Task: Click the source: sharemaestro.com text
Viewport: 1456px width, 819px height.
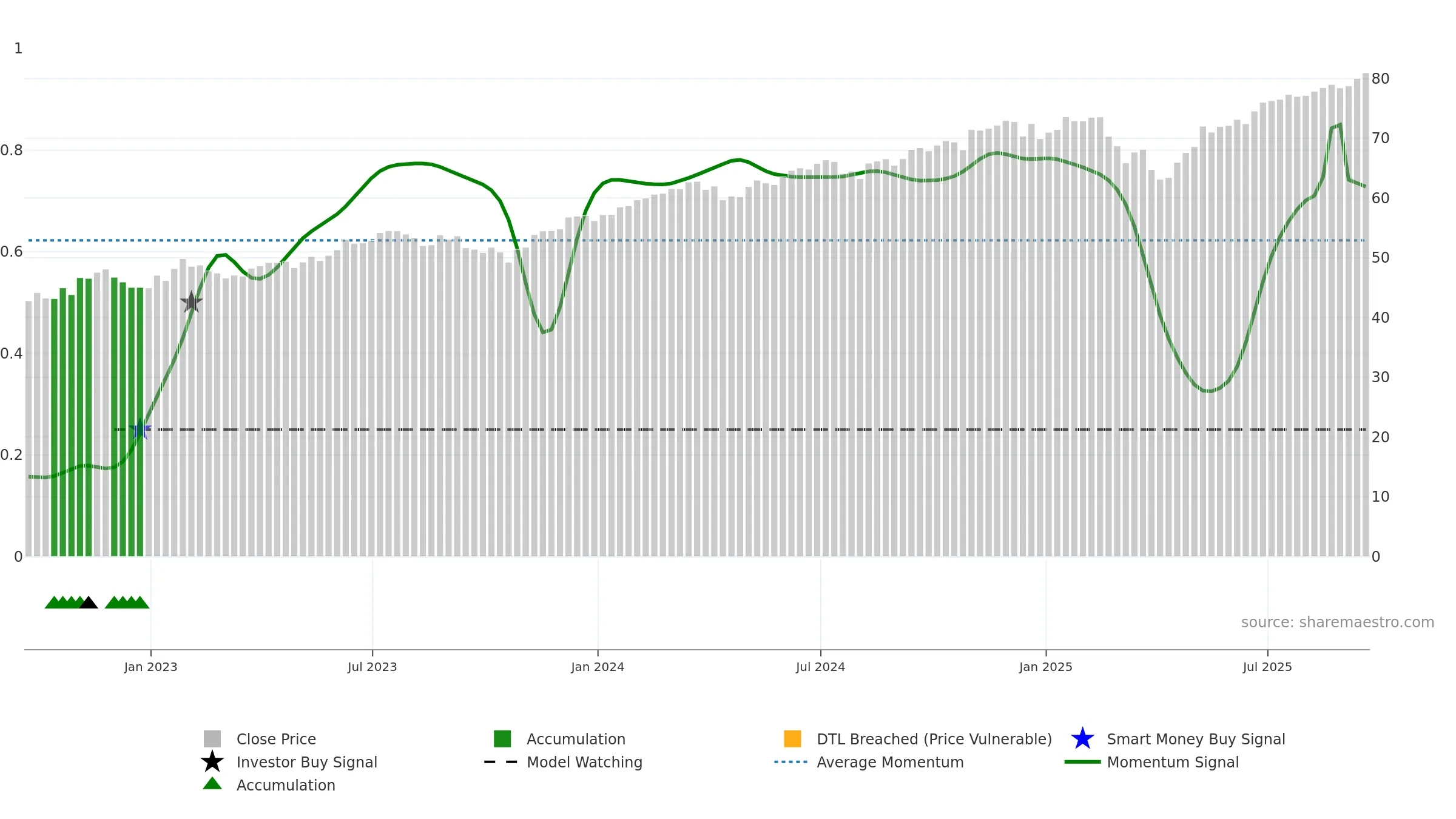Action: click(x=1337, y=622)
